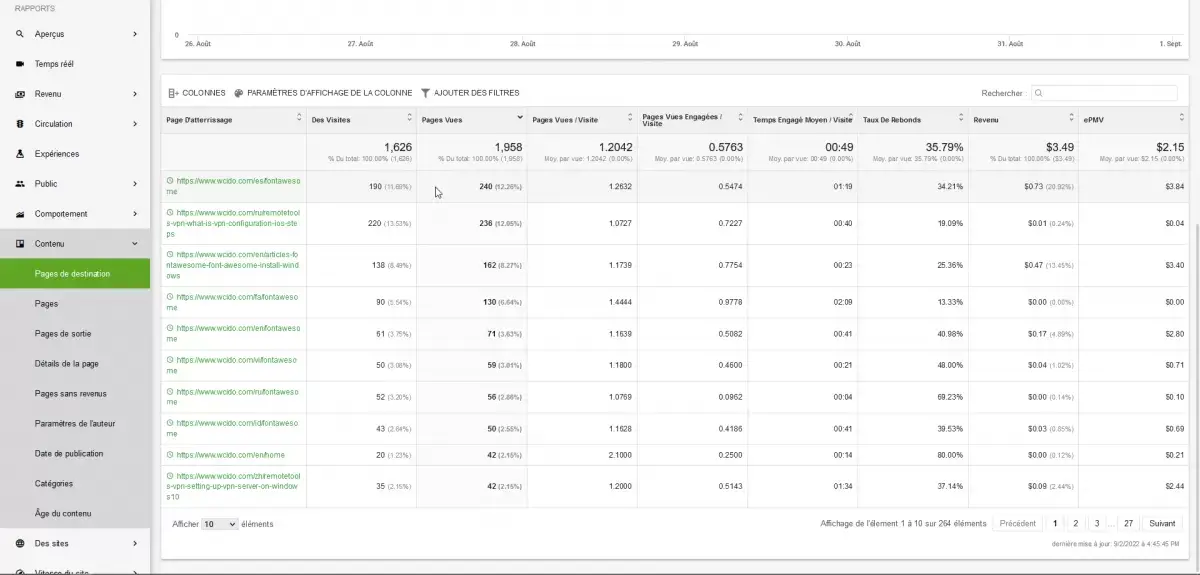This screenshot has height=575, width=1200.
Task: Sort by Temps Engagé Moyen / Visite column
Action: click(802, 119)
